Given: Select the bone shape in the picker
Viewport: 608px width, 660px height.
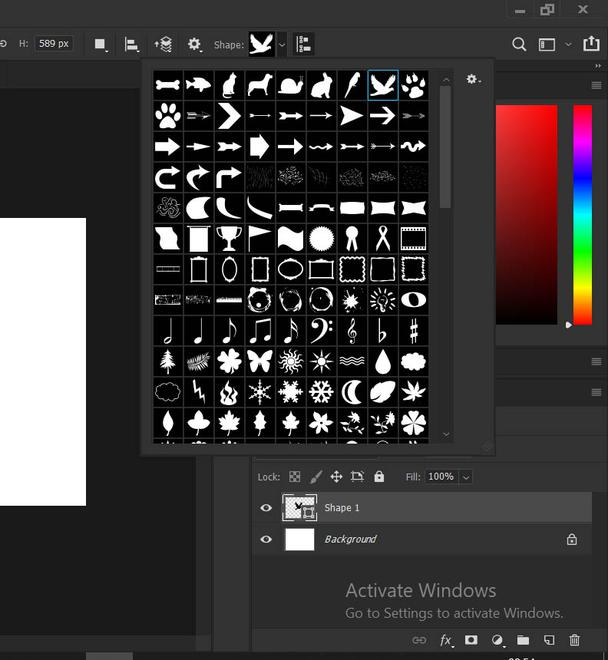Looking at the screenshot, I should tap(167, 85).
